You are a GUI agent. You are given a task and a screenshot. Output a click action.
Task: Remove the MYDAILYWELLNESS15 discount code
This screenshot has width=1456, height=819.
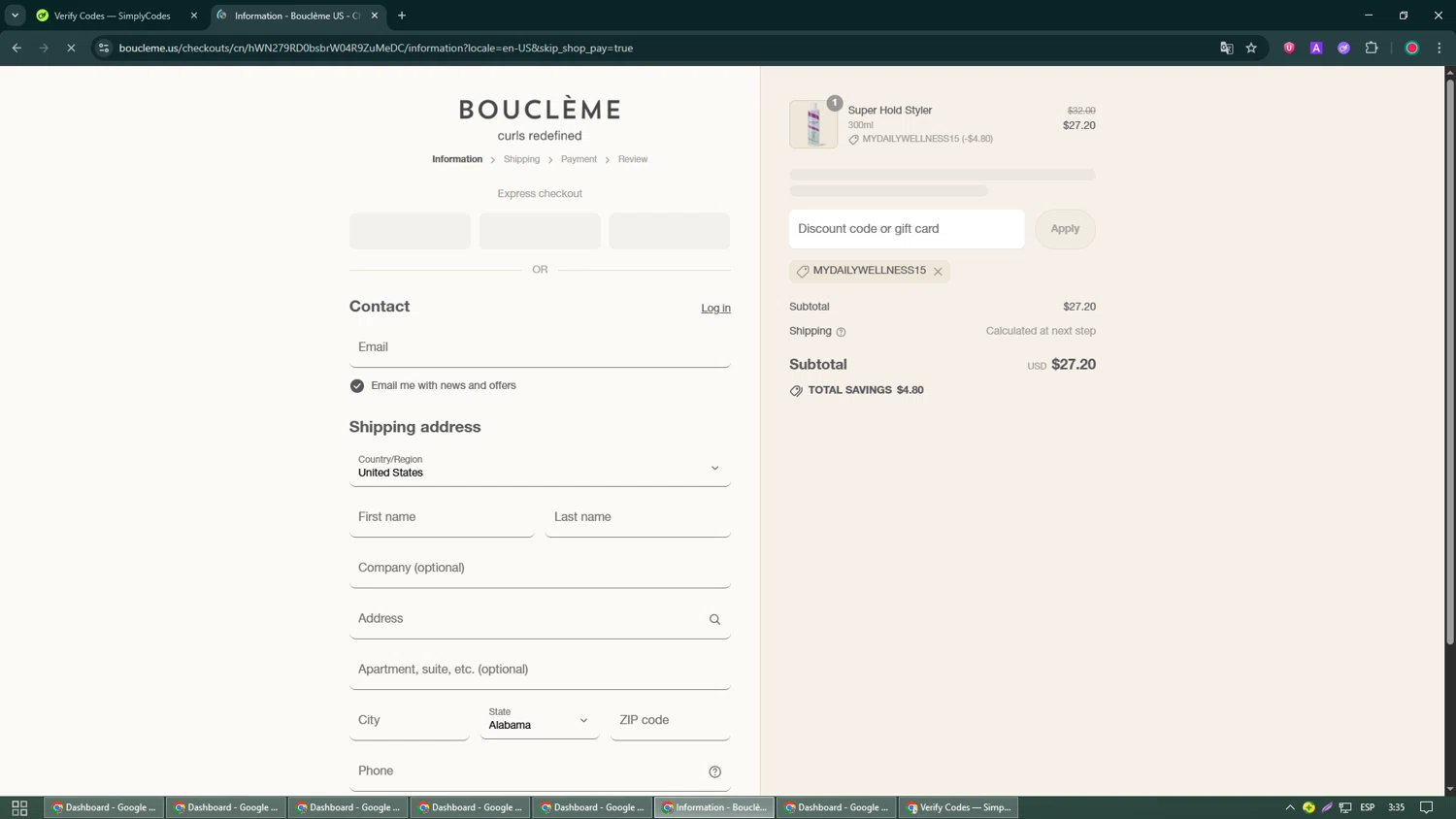[x=938, y=272]
